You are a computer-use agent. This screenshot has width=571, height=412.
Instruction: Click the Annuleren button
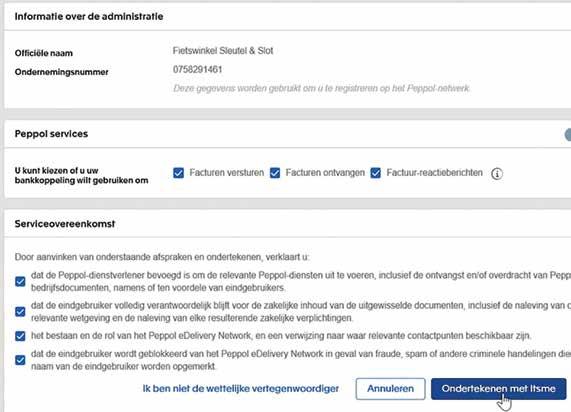[390, 389]
